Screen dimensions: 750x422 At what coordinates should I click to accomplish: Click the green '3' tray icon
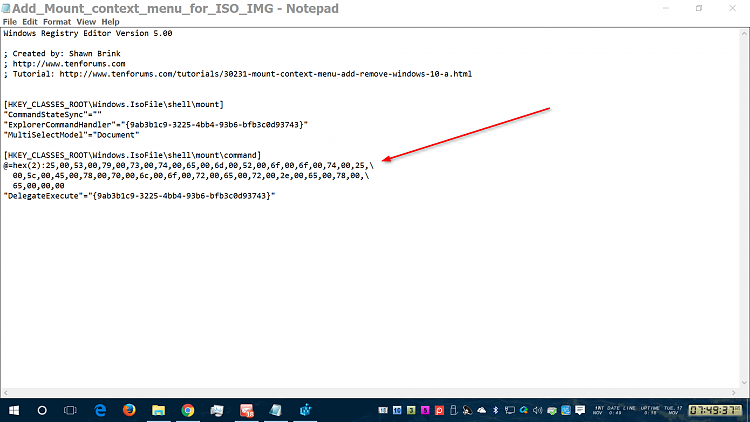(x=411, y=411)
